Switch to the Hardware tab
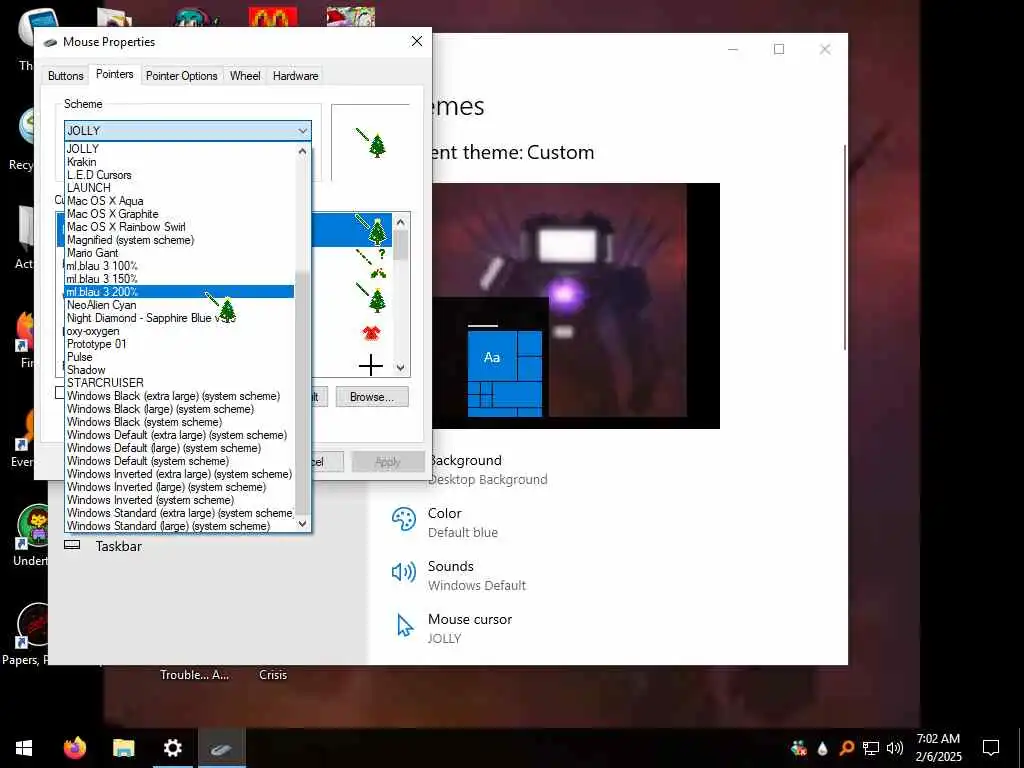Image resolution: width=1024 pixels, height=768 pixels. pyautogui.click(x=295, y=76)
